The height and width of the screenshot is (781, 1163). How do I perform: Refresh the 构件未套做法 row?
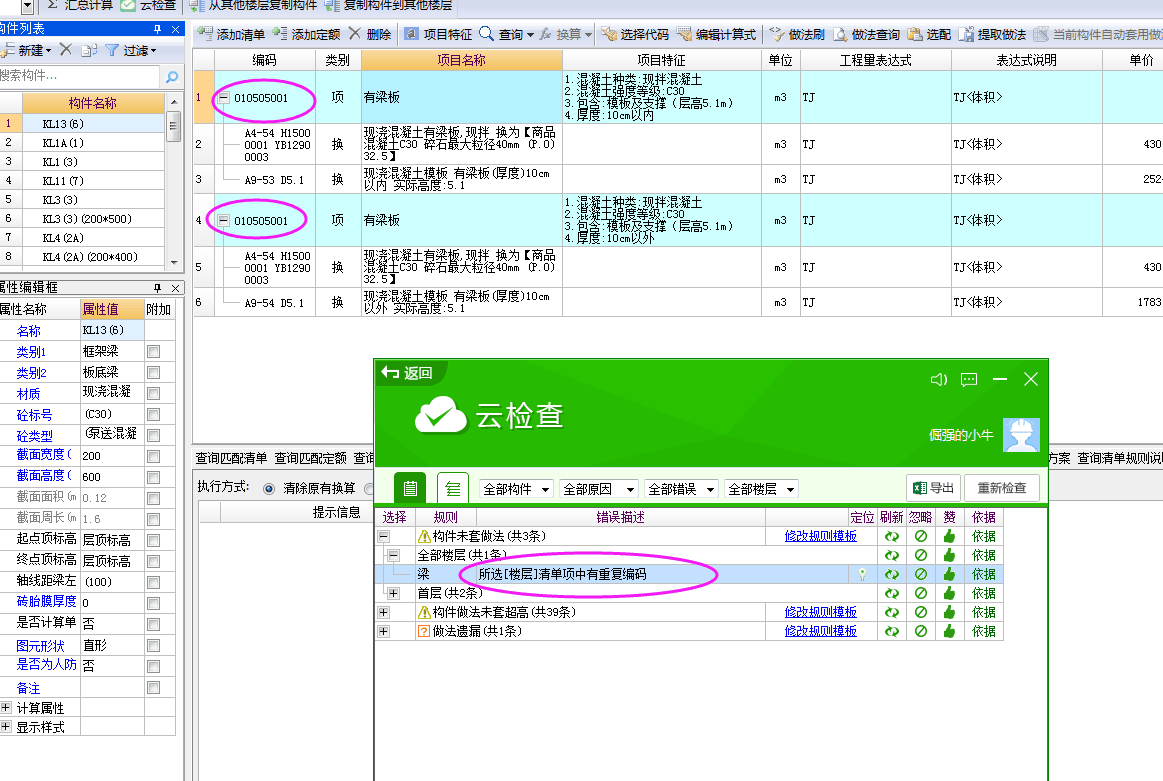click(892, 536)
